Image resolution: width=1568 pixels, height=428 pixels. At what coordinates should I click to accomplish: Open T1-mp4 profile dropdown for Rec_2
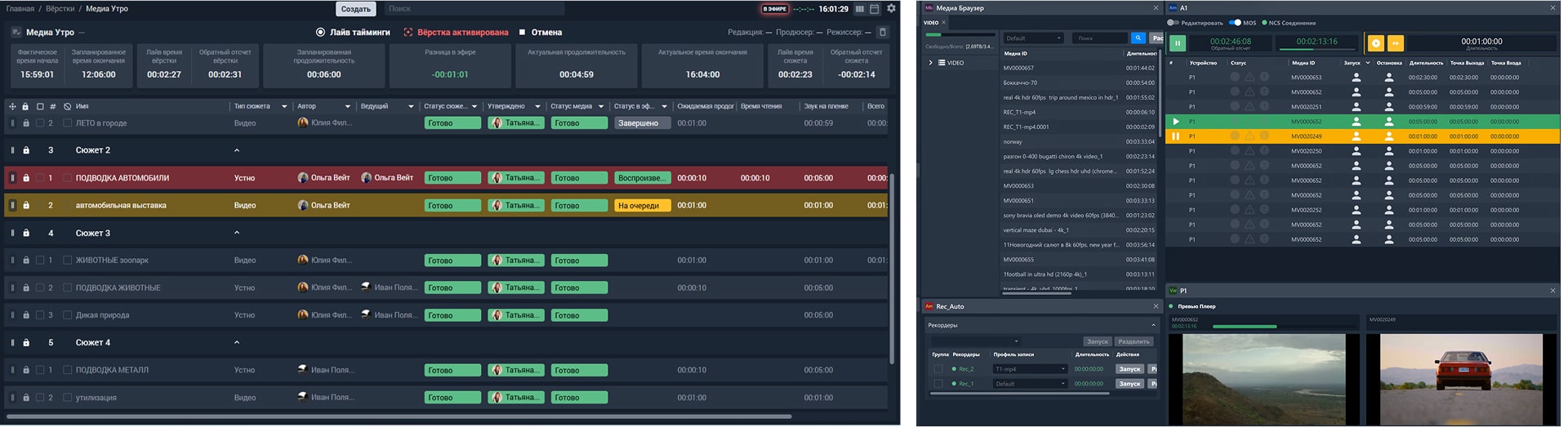(x=1030, y=369)
